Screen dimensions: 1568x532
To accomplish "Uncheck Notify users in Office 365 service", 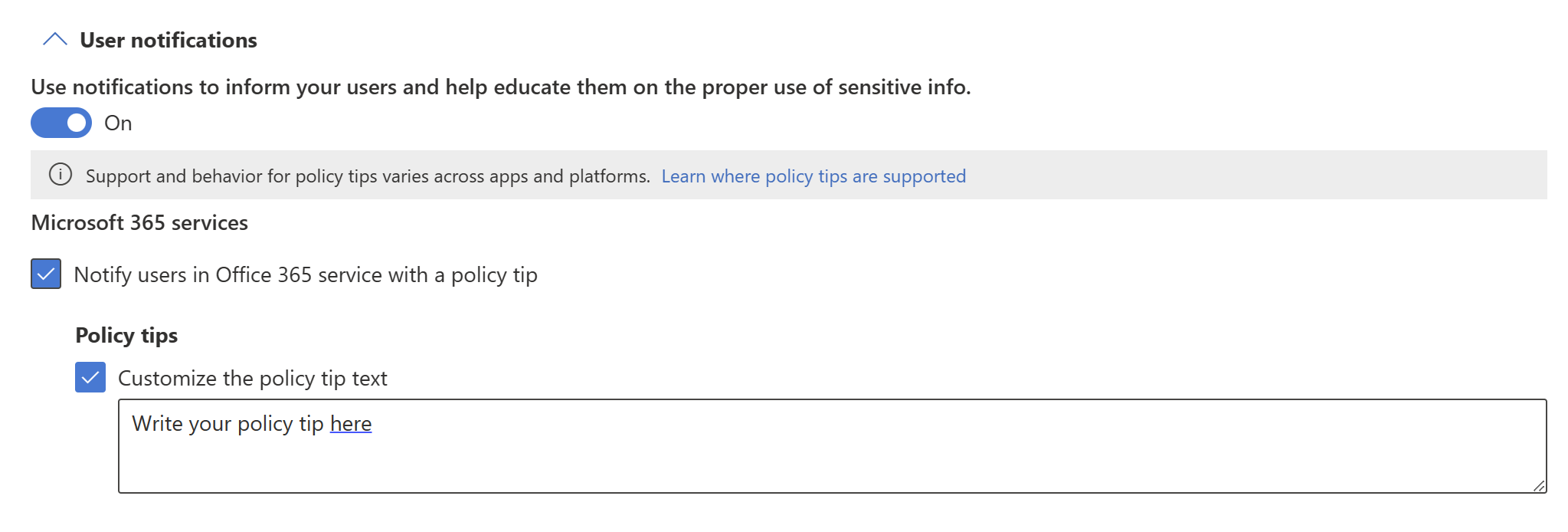I will [46, 274].
